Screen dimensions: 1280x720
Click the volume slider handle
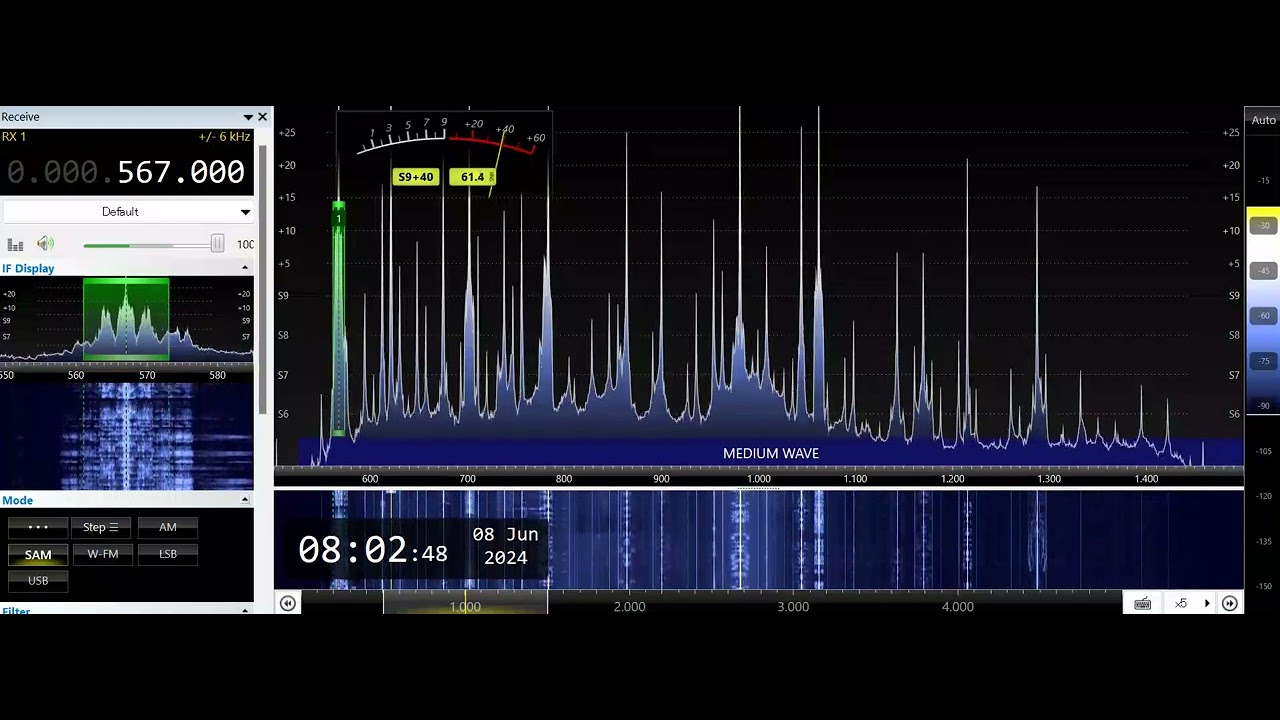click(217, 244)
